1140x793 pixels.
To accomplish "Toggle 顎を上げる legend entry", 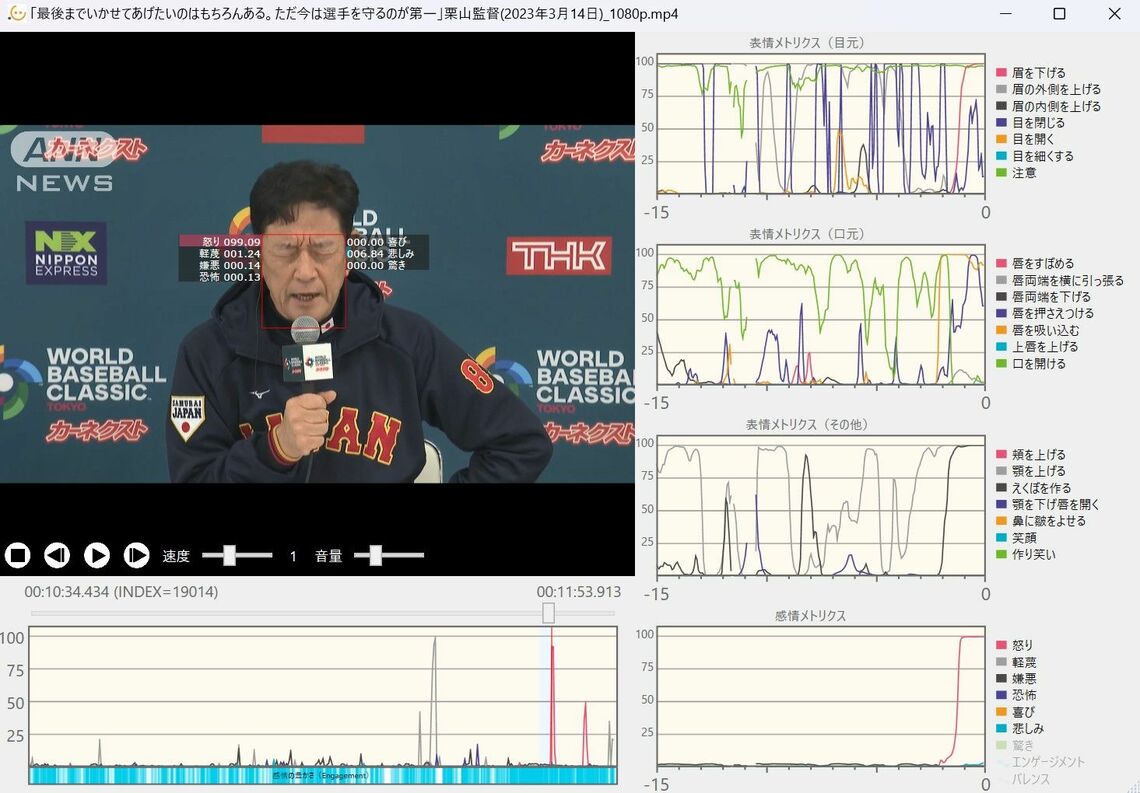I will [x=1031, y=471].
